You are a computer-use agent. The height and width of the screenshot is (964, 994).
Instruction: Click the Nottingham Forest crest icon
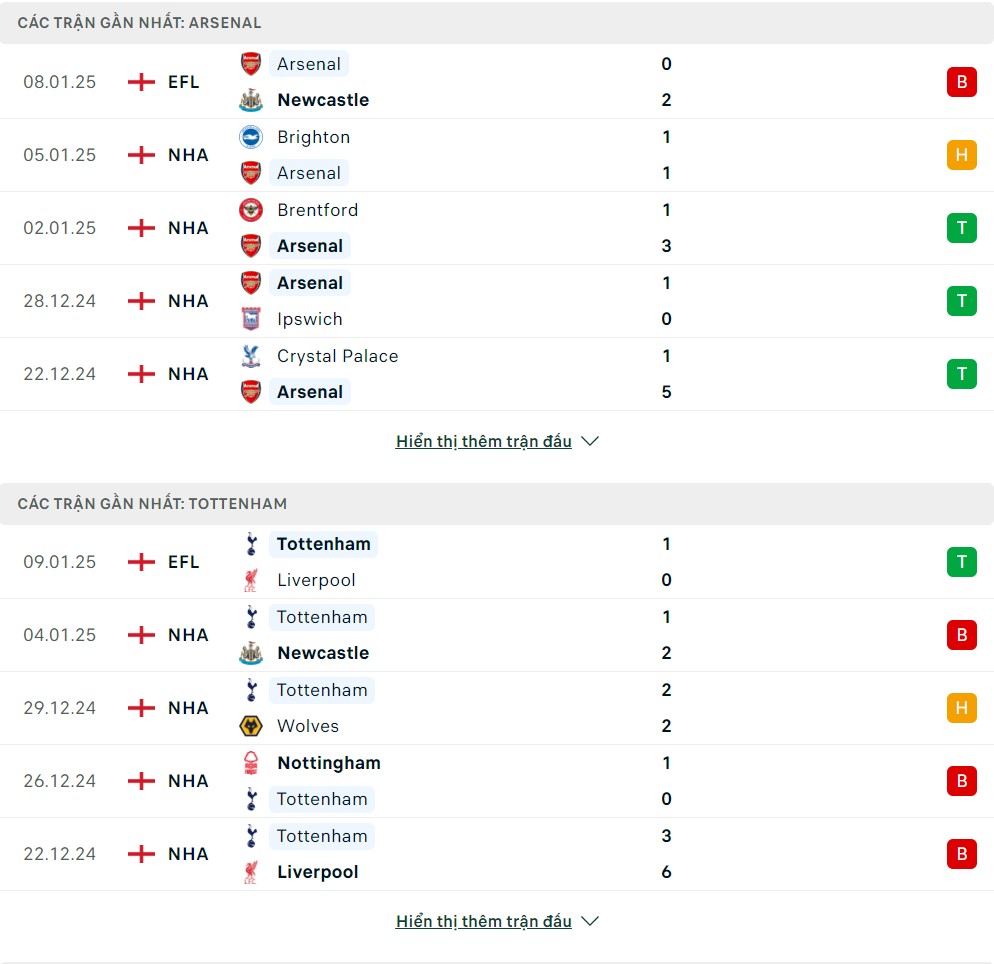[251, 763]
